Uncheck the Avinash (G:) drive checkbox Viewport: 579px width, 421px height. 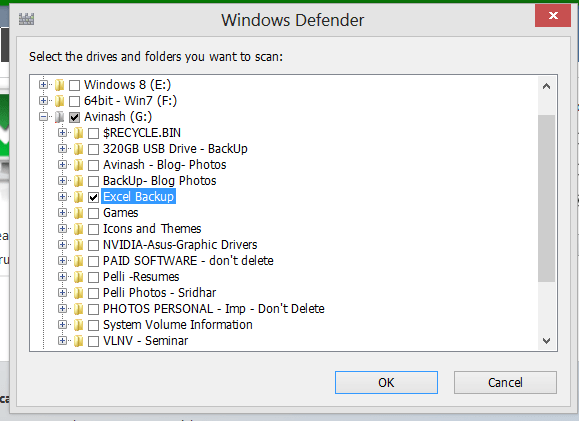click(x=75, y=117)
